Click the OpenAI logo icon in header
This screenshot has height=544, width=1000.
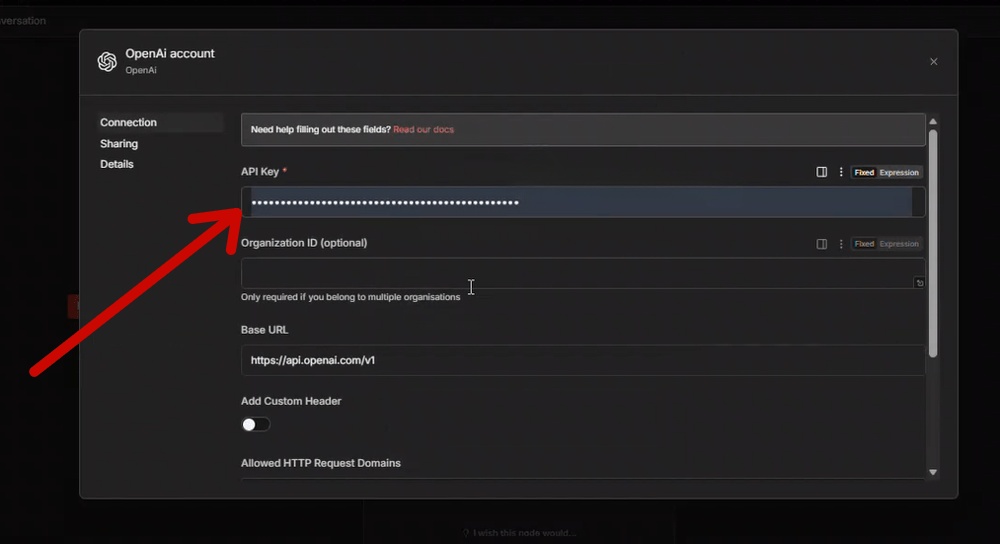[x=107, y=61]
